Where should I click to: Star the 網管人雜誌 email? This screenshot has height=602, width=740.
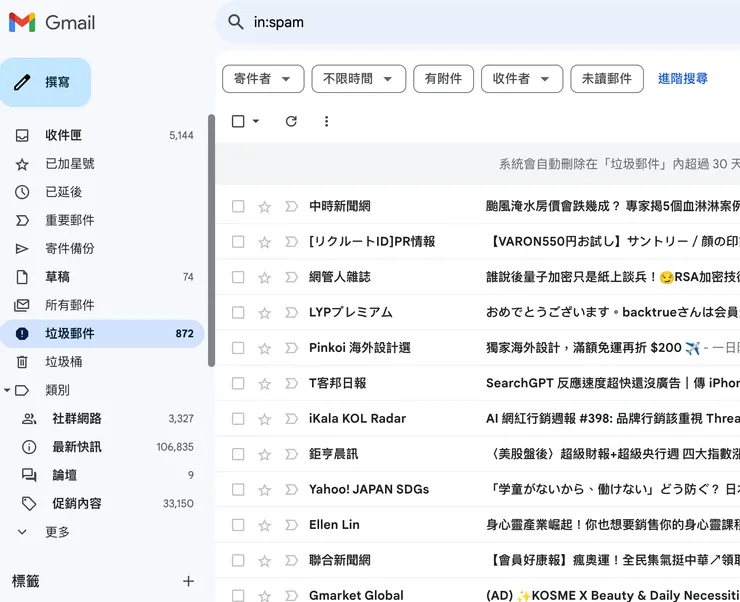264,277
